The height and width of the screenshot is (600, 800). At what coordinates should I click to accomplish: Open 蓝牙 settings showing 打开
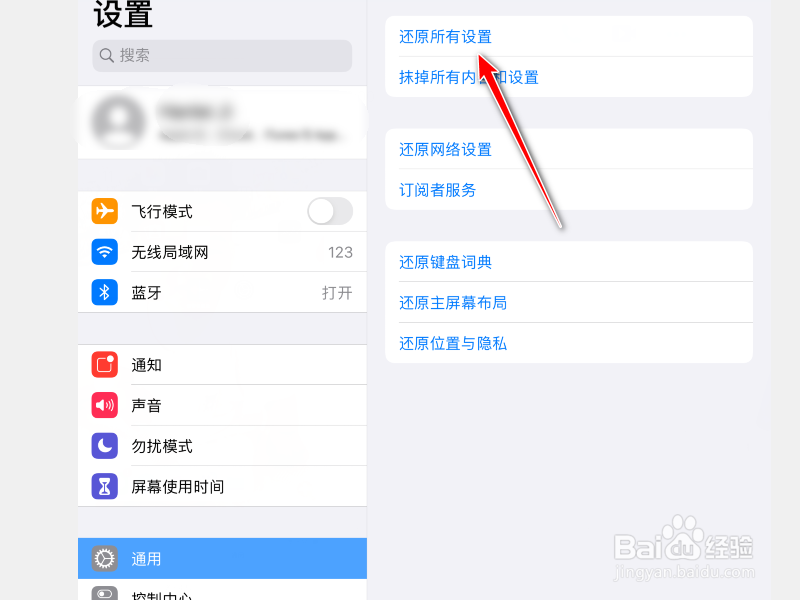coord(222,292)
